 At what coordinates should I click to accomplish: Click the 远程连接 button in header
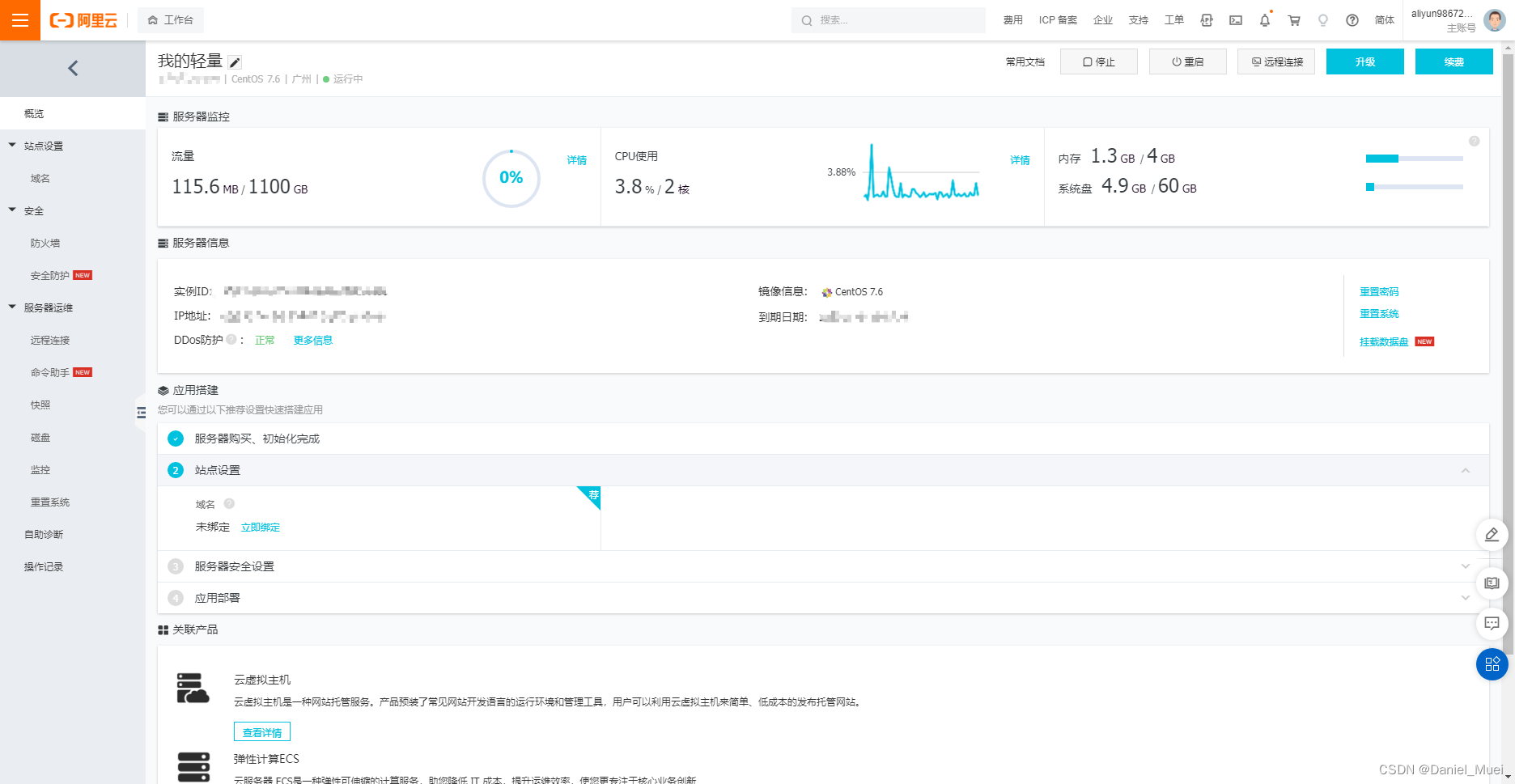(x=1276, y=61)
